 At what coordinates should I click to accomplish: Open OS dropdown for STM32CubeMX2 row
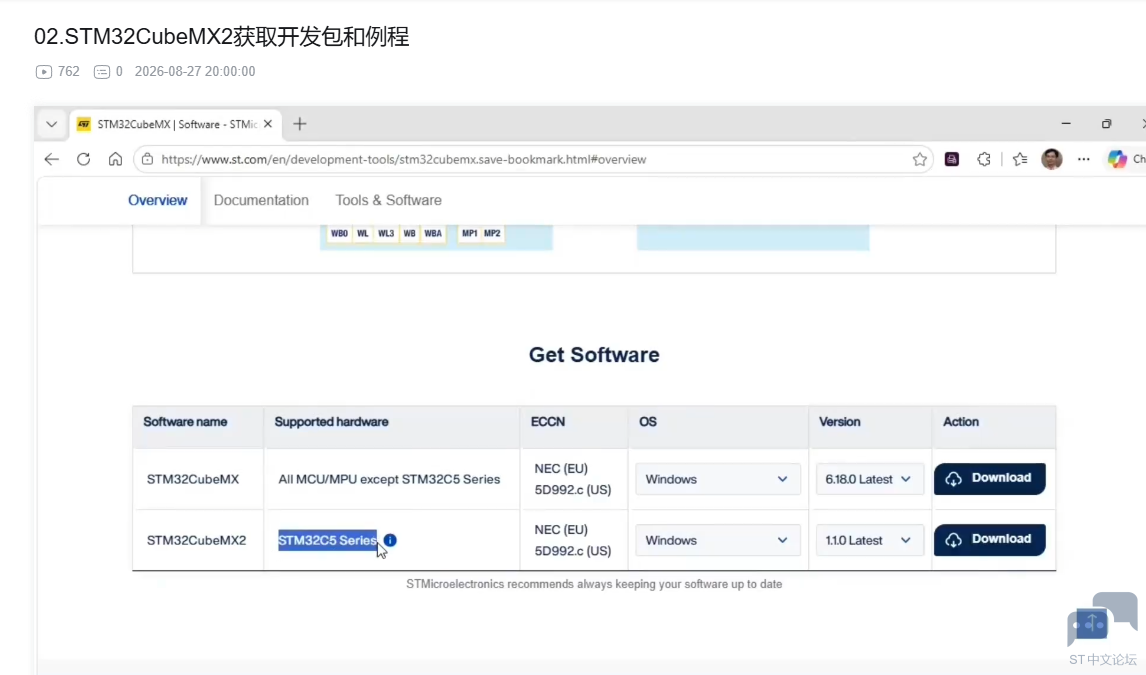(x=718, y=541)
